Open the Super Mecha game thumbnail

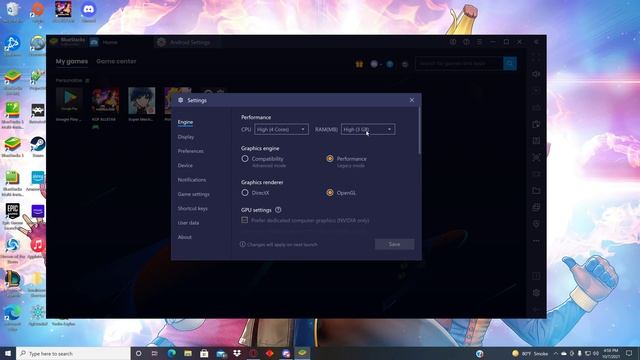142,101
